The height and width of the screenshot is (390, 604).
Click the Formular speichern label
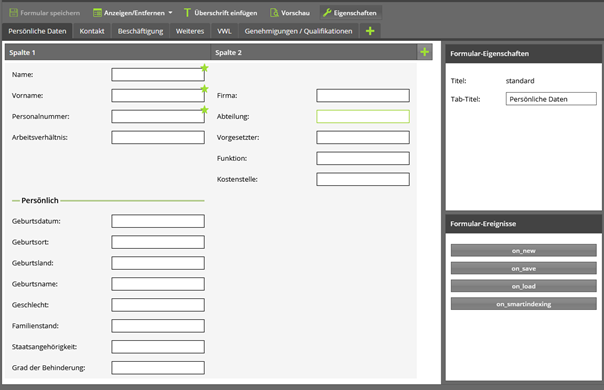(x=50, y=13)
